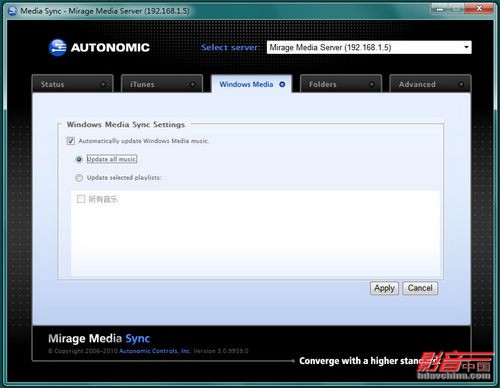Click the indicator dot on Advanced tab

coord(461,84)
